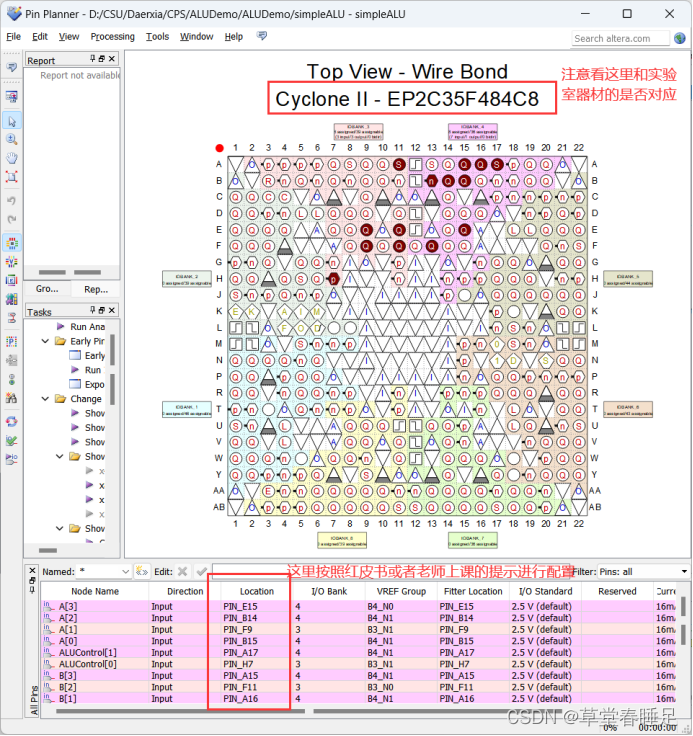The width and height of the screenshot is (693, 736).
Task: Click the redo arrow in the left toolbar
Action: [12, 219]
